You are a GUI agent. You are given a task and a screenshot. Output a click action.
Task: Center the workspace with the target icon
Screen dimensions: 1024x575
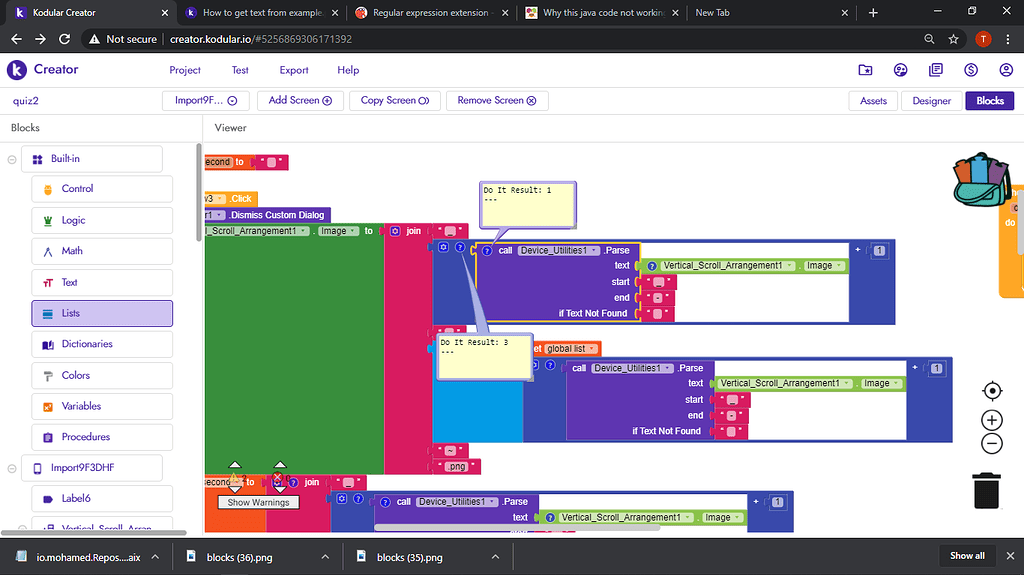click(x=991, y=390)
